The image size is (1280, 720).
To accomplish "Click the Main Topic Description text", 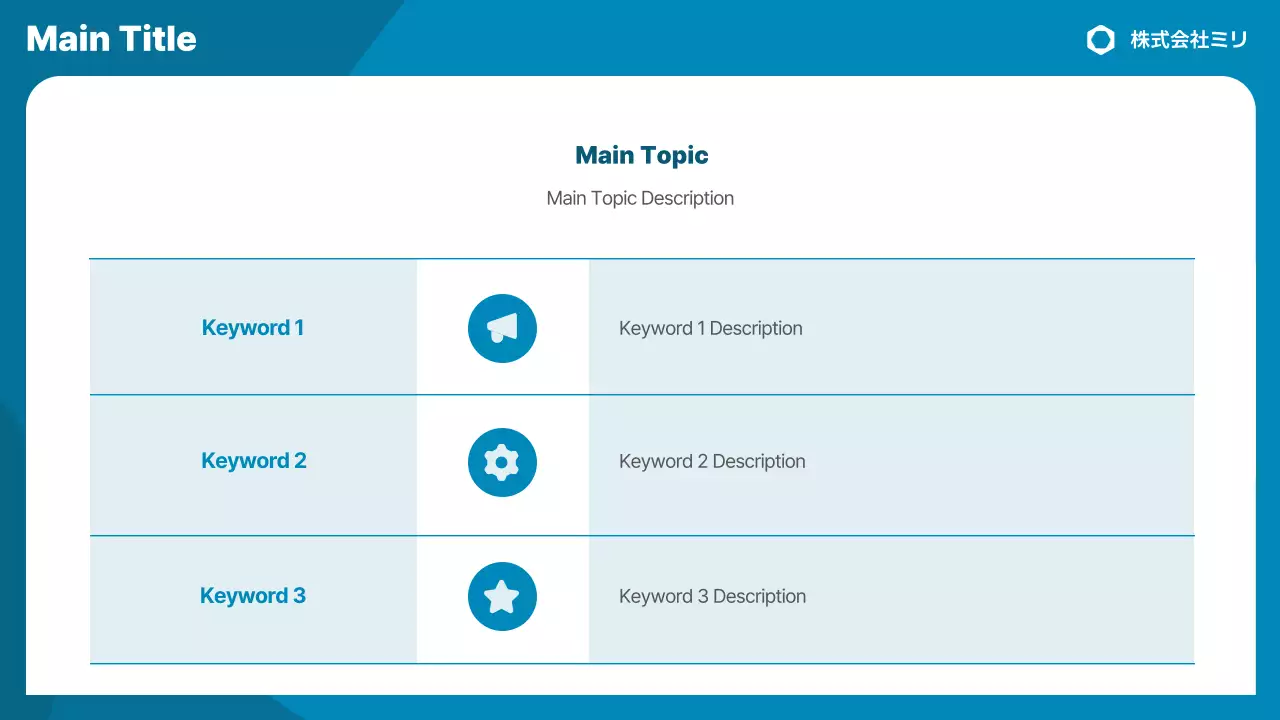I will point(640,198).
